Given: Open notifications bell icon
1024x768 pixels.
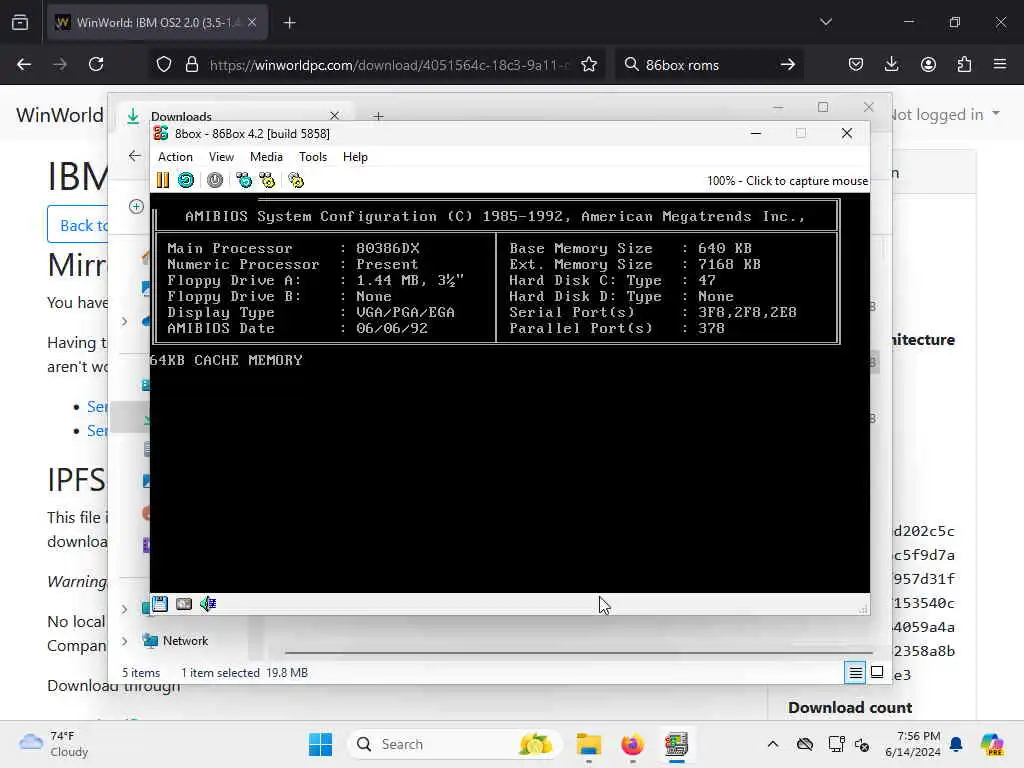Looking at the screenshot, I should 957,744.
